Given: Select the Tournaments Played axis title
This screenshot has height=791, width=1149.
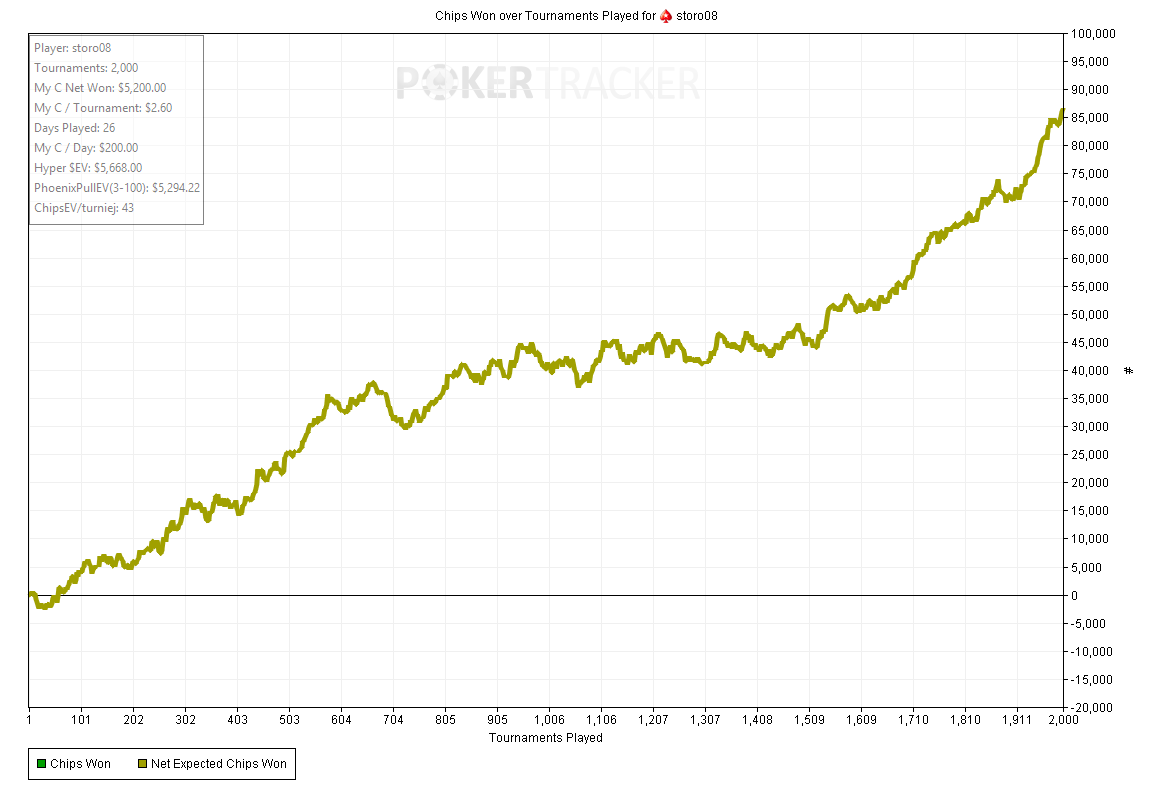Looking at the screenshot, I should (x=545, y=738).
